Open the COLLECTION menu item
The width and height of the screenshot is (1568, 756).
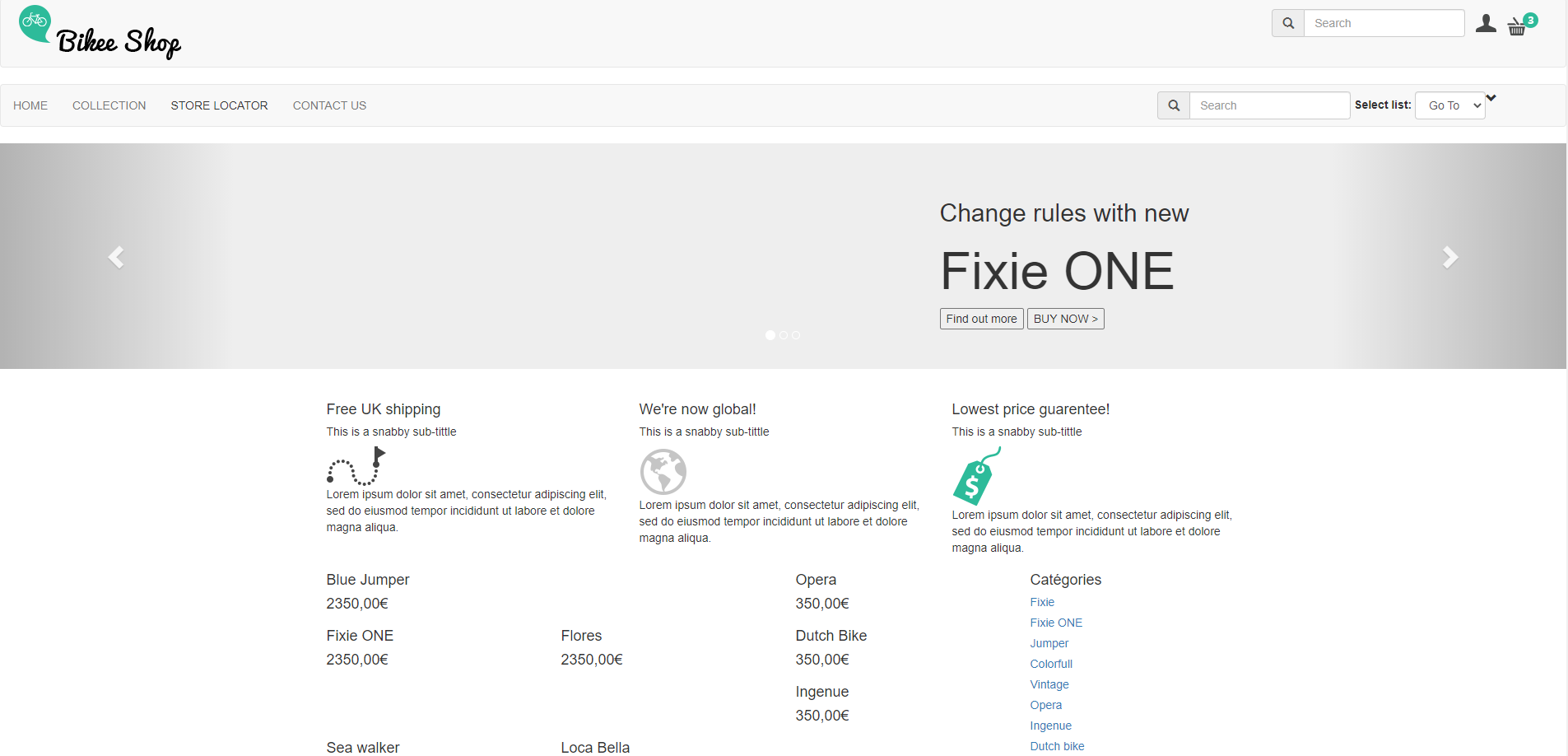pos(109,105)
